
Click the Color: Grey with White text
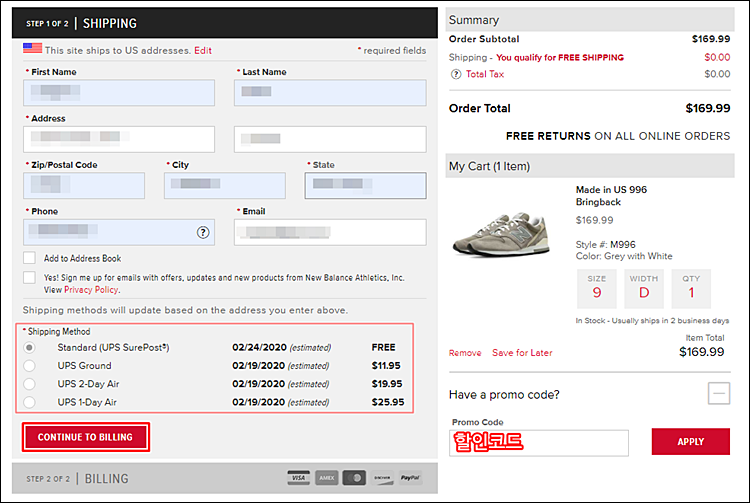pyautogui.click(x=624, y=256)
